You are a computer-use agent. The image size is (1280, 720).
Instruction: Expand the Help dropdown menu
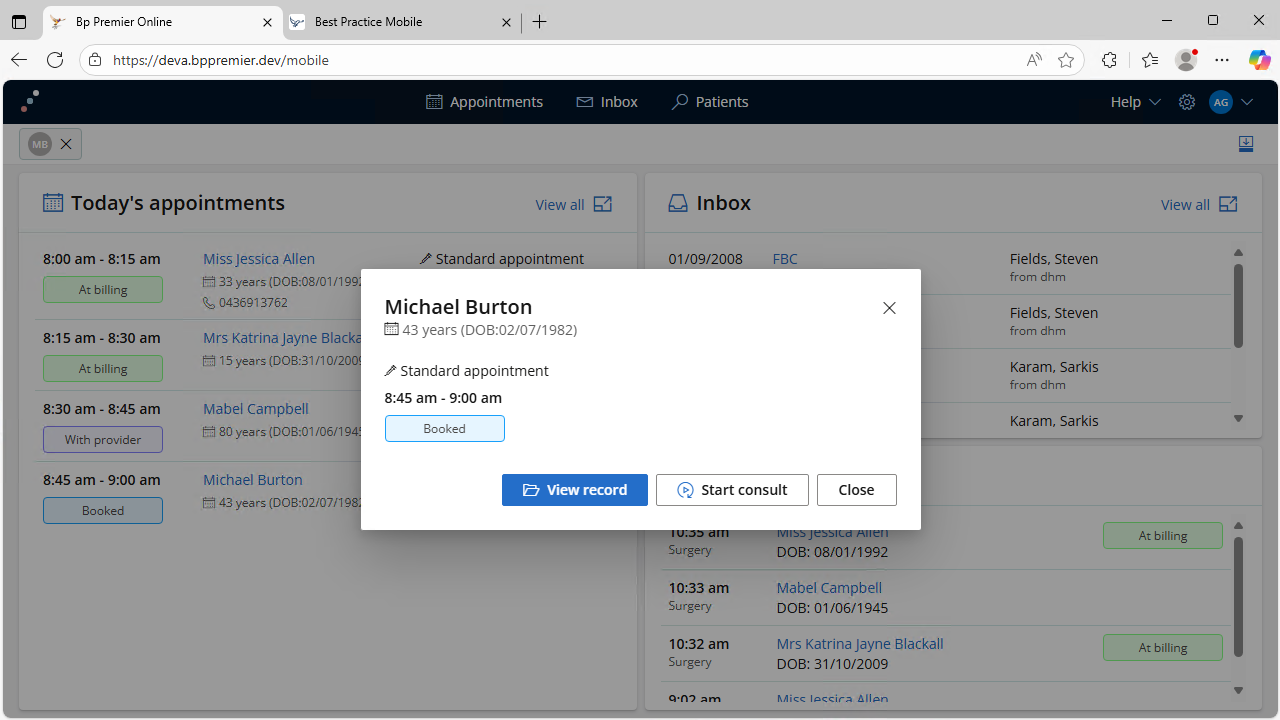coord(1135,102)
